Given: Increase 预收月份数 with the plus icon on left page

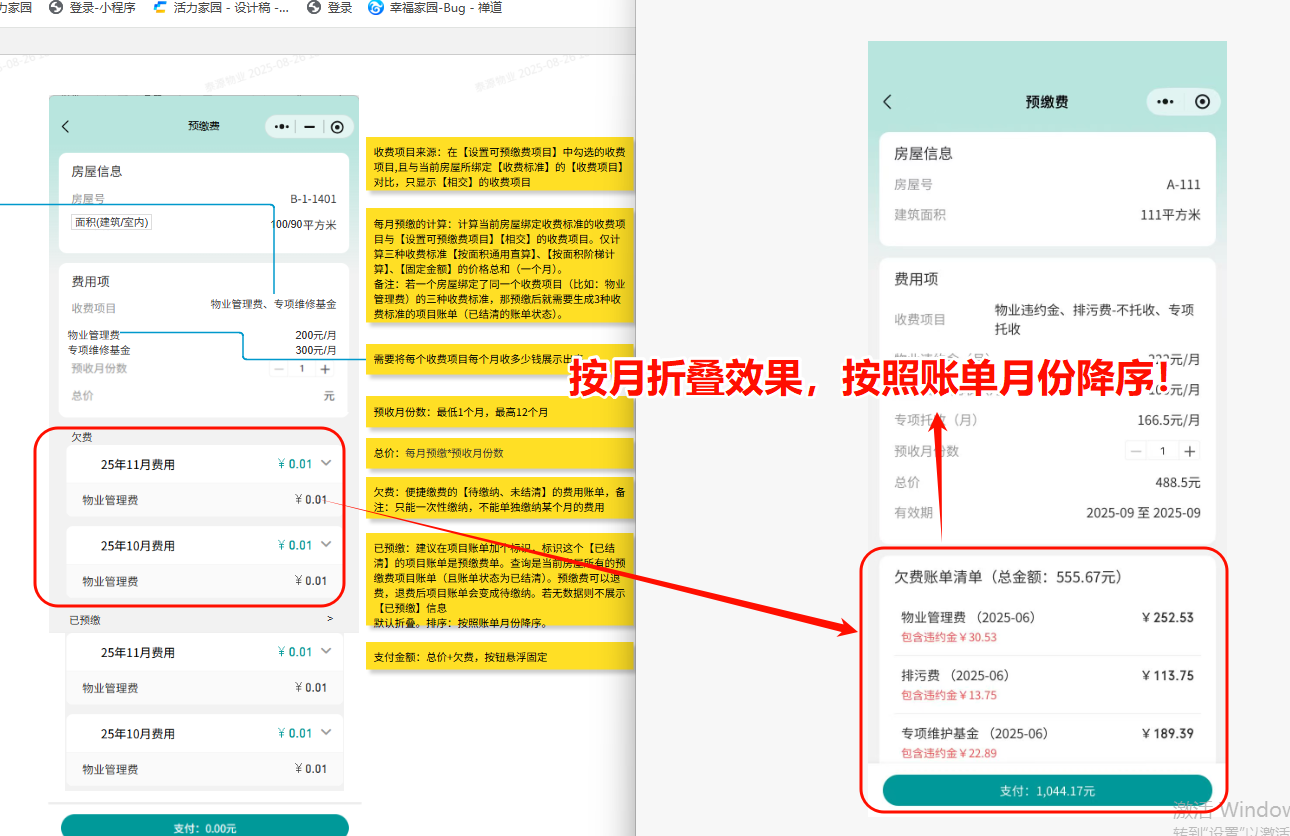Looking at the screenshot, I should pos(324,368).
